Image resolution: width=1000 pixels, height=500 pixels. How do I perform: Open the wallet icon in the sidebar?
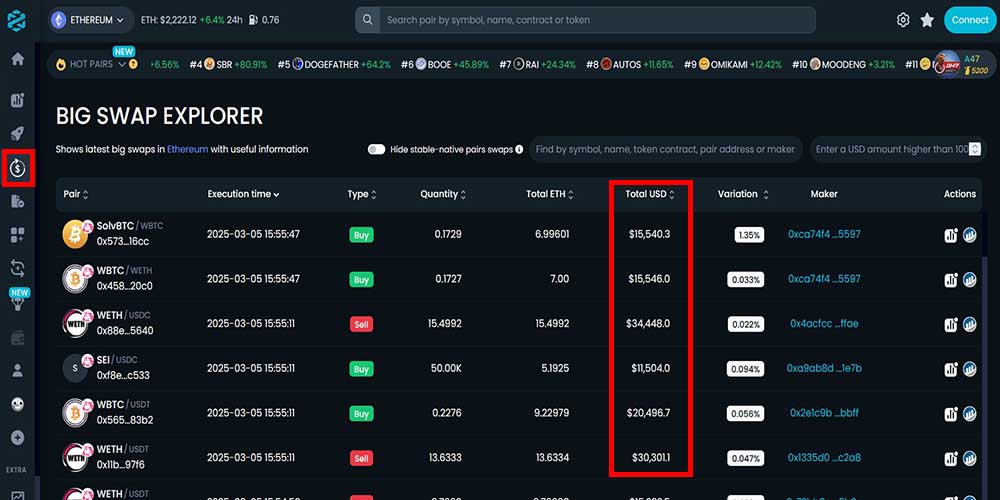18,337
